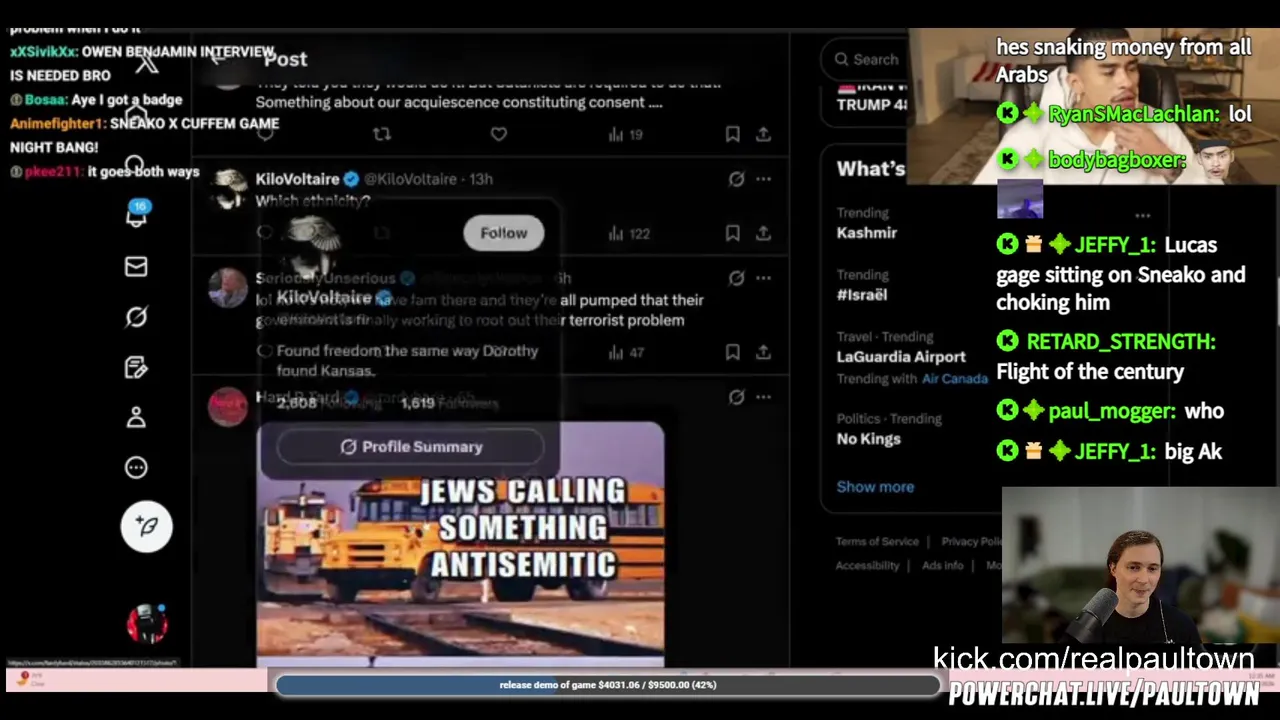Bookmark the KiloVoltaire reply
Viewport: 1280px width, 720px height.
tap(732, 233)
